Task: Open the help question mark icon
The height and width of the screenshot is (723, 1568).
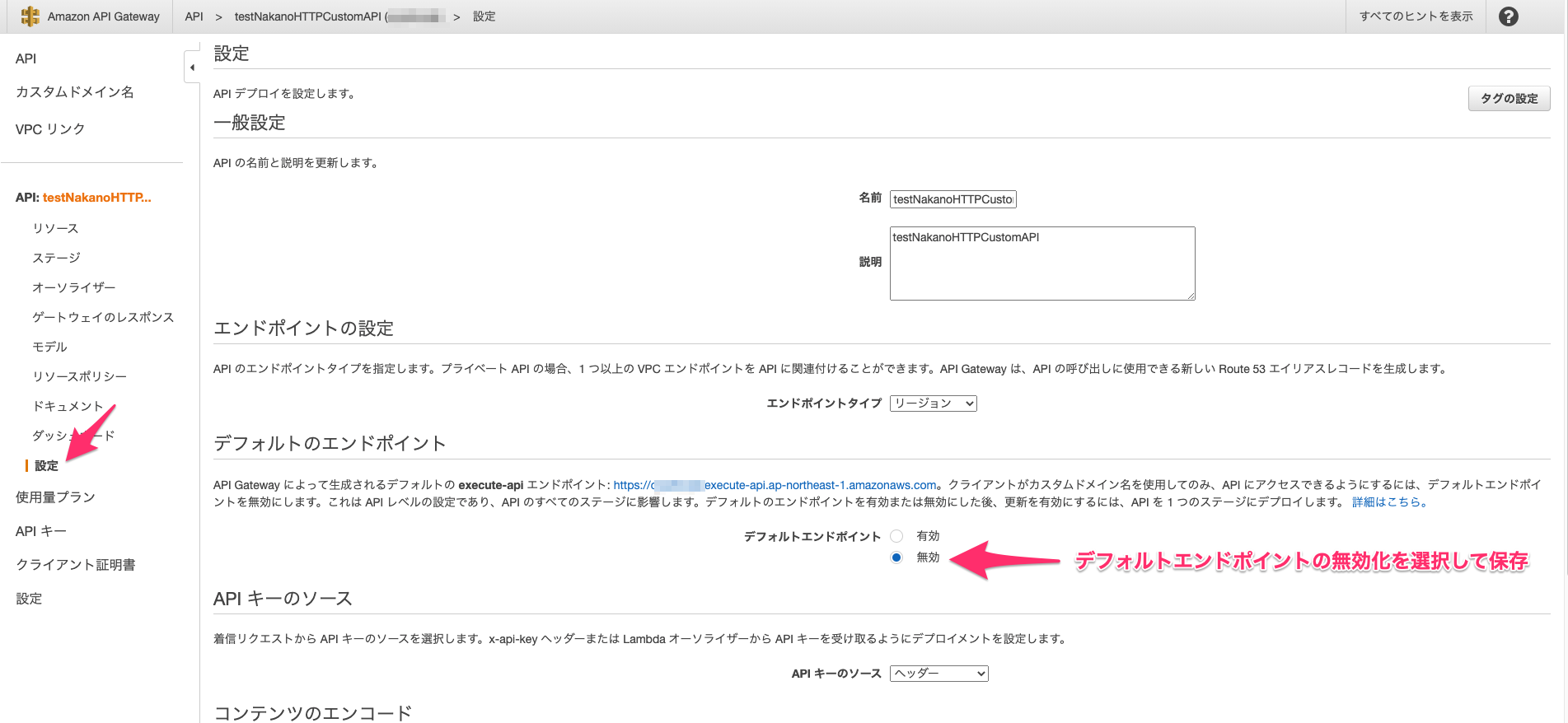Action: [1508, 16]
